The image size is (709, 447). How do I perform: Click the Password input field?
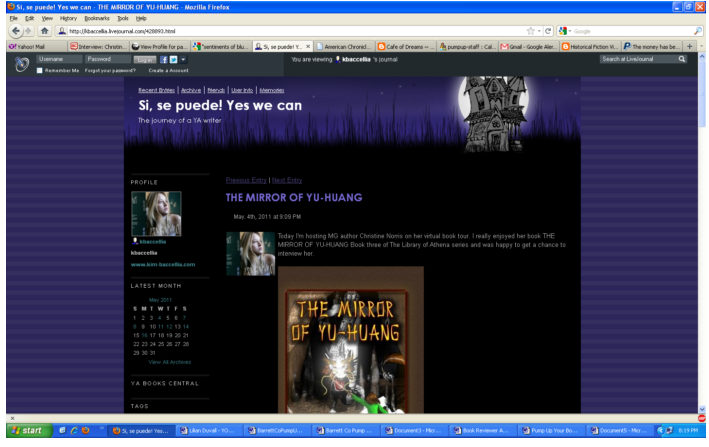[x=108, y=59]
